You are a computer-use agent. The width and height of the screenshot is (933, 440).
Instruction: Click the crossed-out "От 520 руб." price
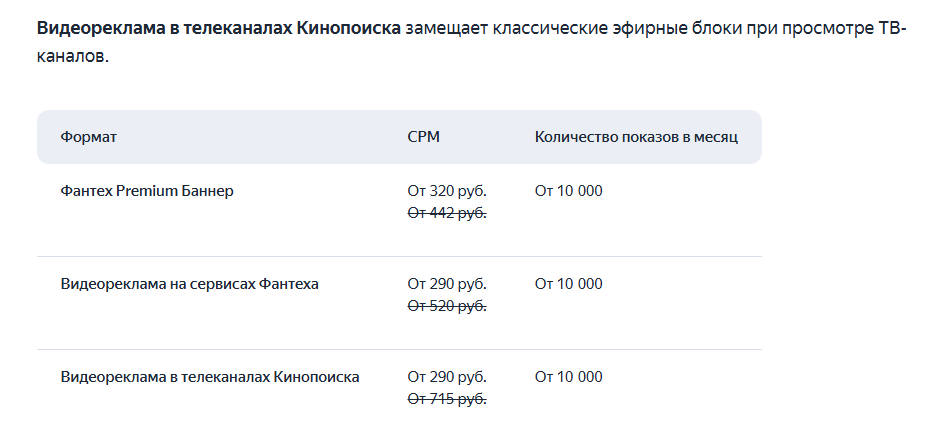447,305
